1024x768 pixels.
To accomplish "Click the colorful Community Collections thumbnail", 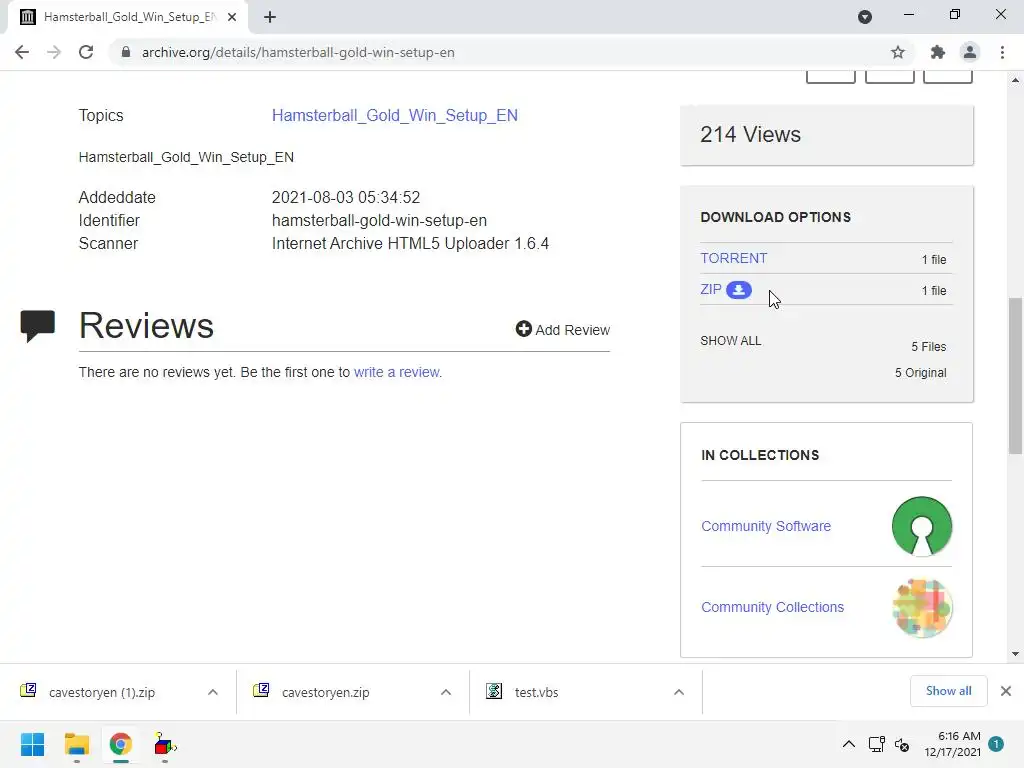I will [921, 607].
